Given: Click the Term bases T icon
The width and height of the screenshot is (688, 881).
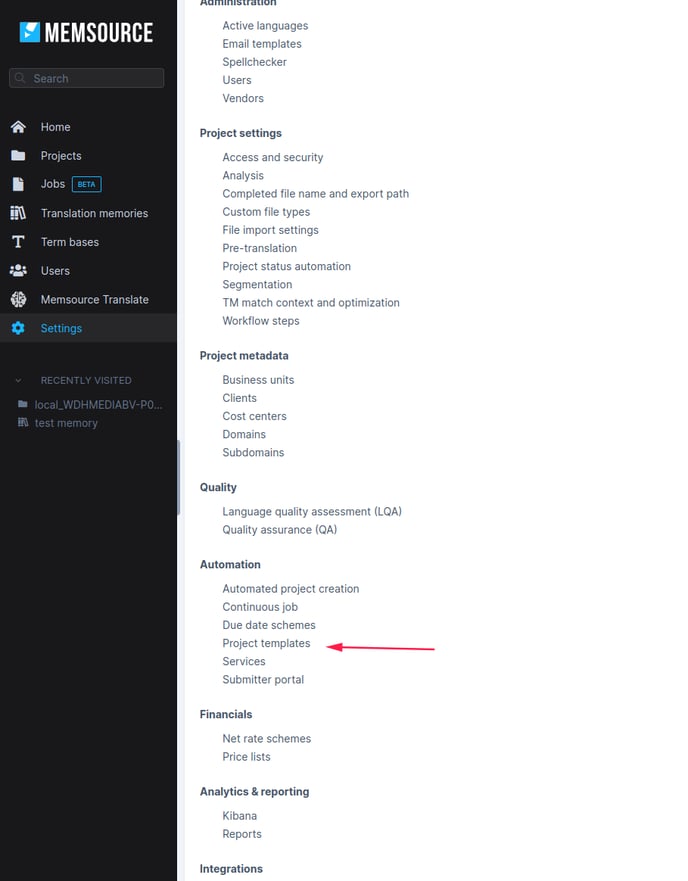Looking at the screenshot, I should (x=18, y=242).
